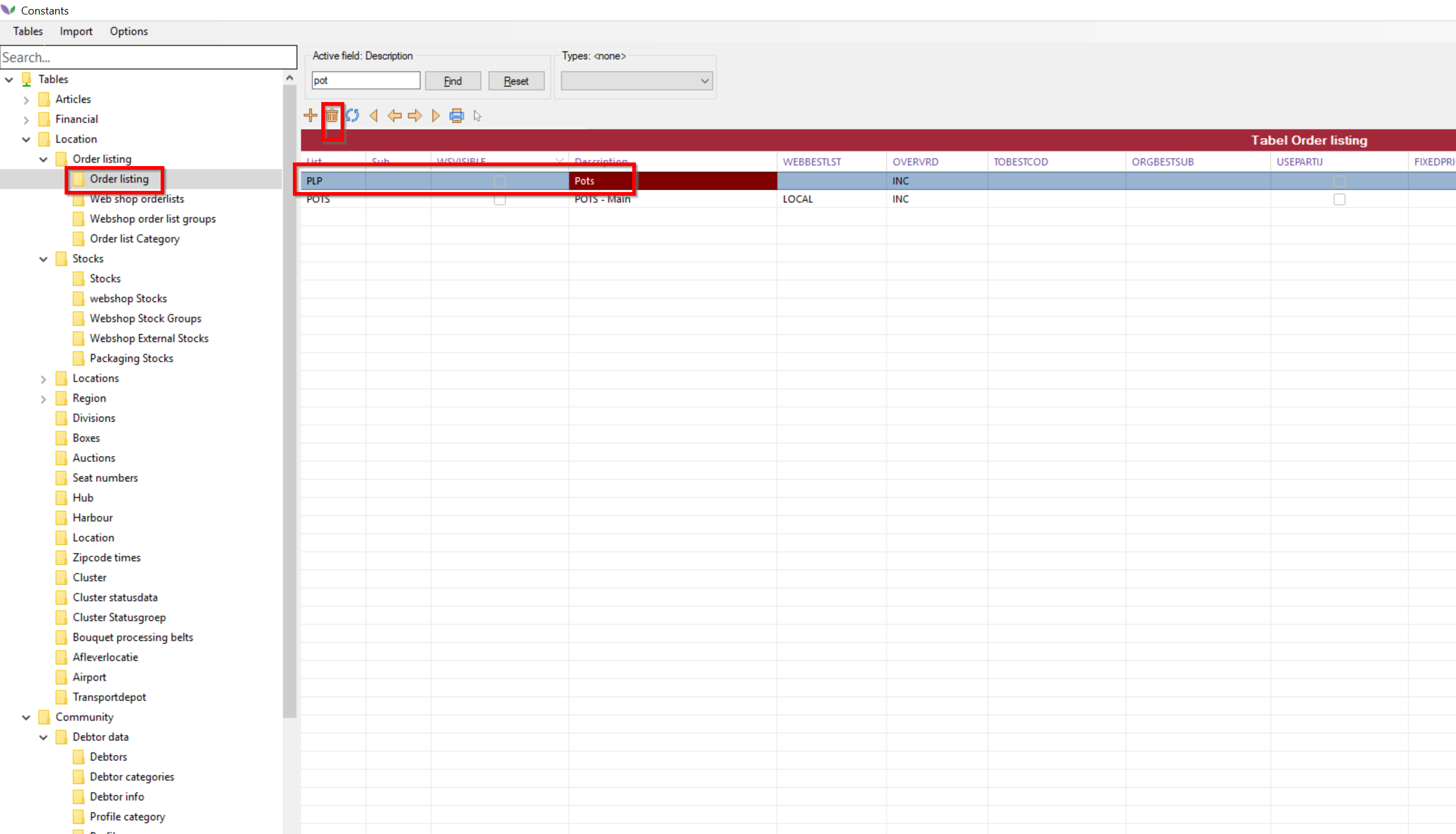Click the plus icon to add a record
This screenshot has width=1456, height=834.
click(310, 115)
